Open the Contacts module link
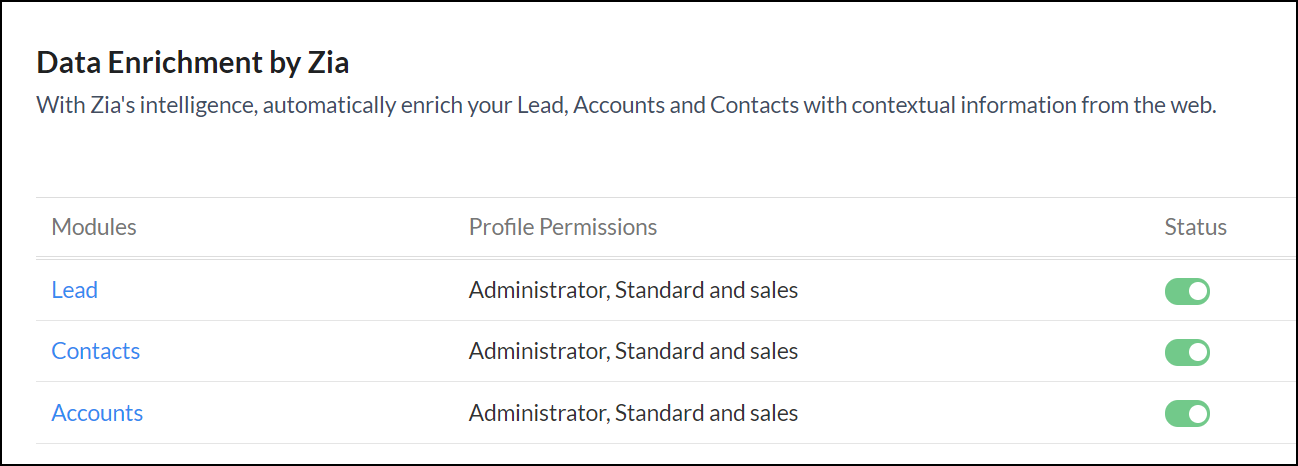 tap(96, 352)
